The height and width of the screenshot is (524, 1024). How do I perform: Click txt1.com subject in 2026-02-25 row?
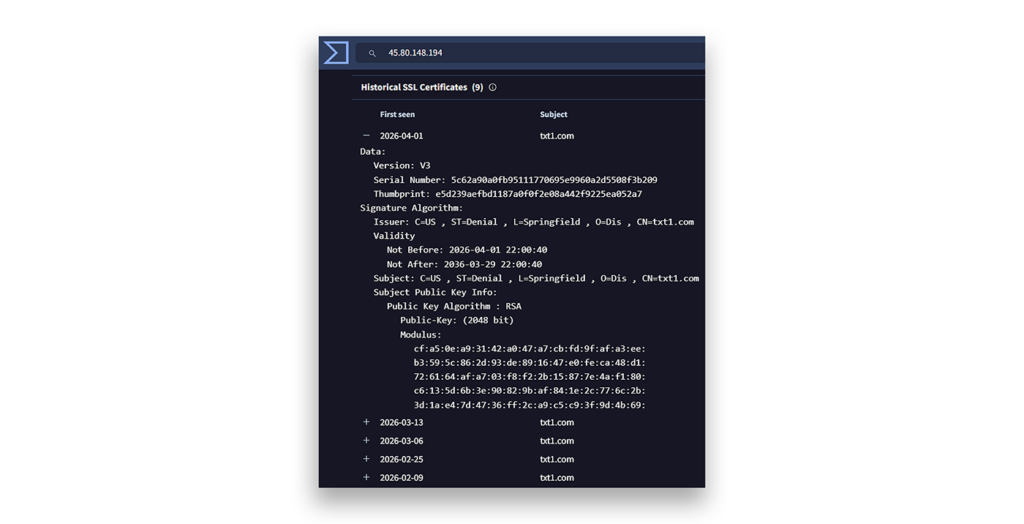(557, 459)
